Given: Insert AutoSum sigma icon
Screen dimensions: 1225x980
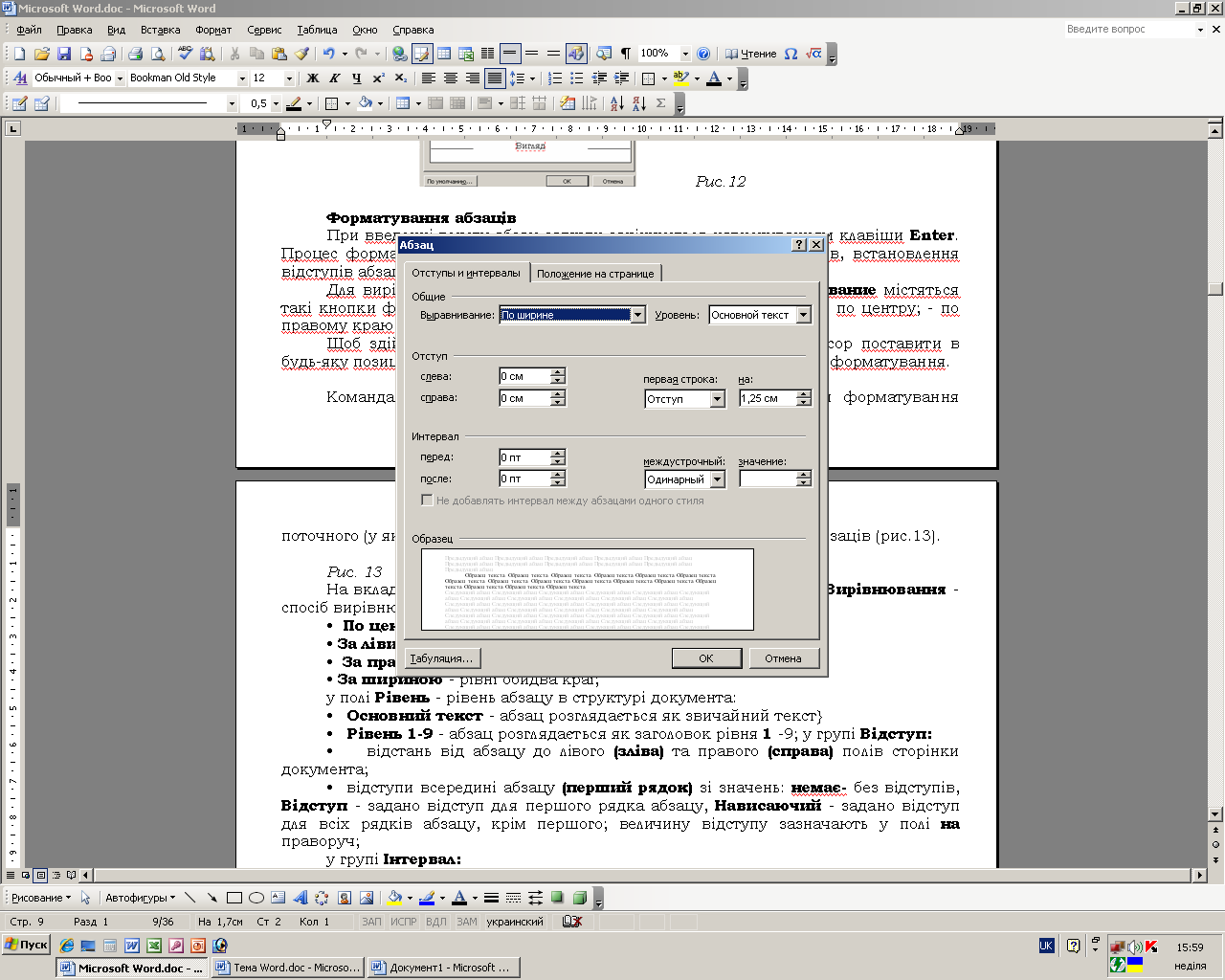Looking at the screenshot, I should [x=661, y=103].
